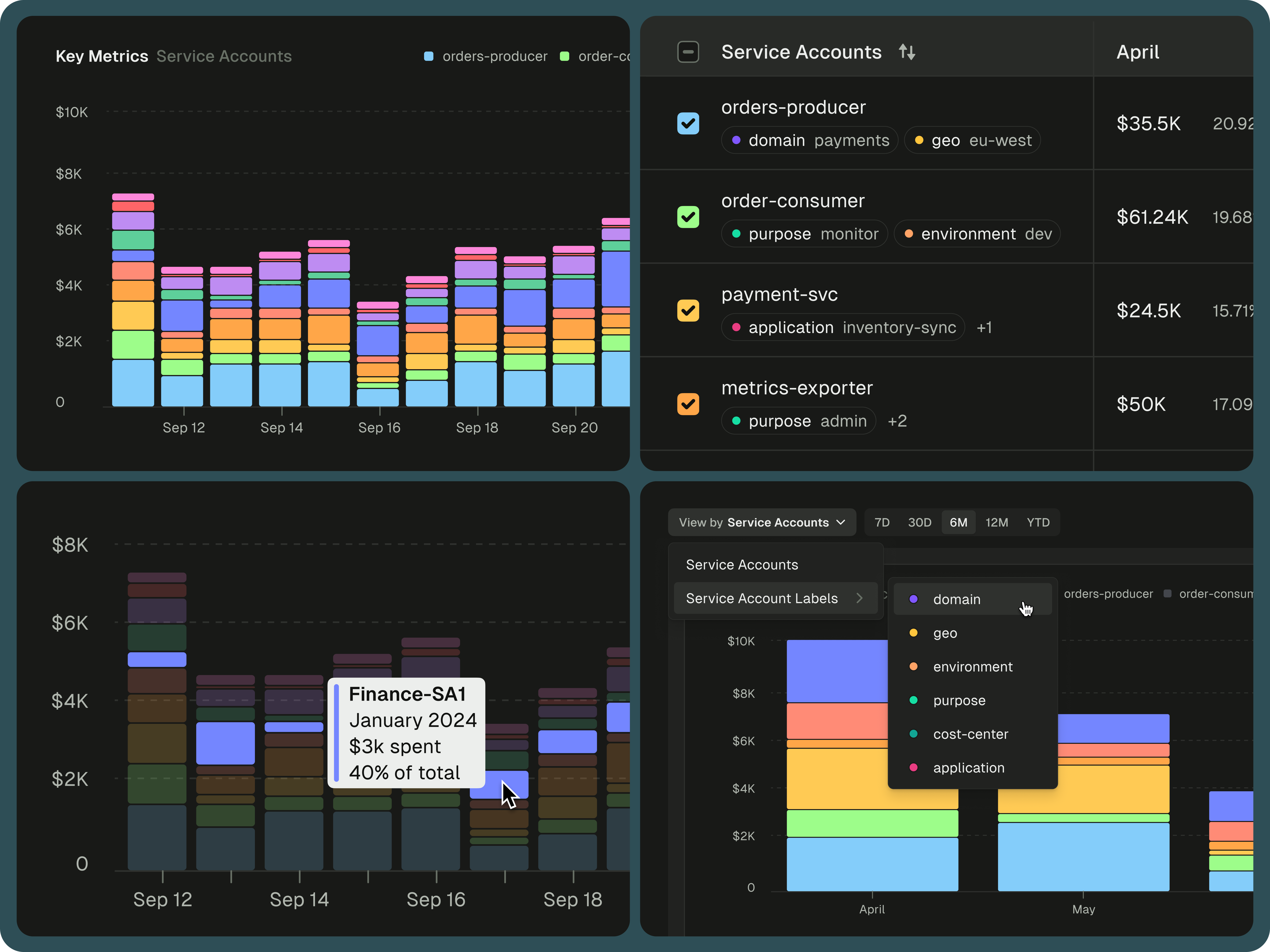Open the View by Service Accounts dropdown
1270x952 pixels.
click(x=762, y=522)
